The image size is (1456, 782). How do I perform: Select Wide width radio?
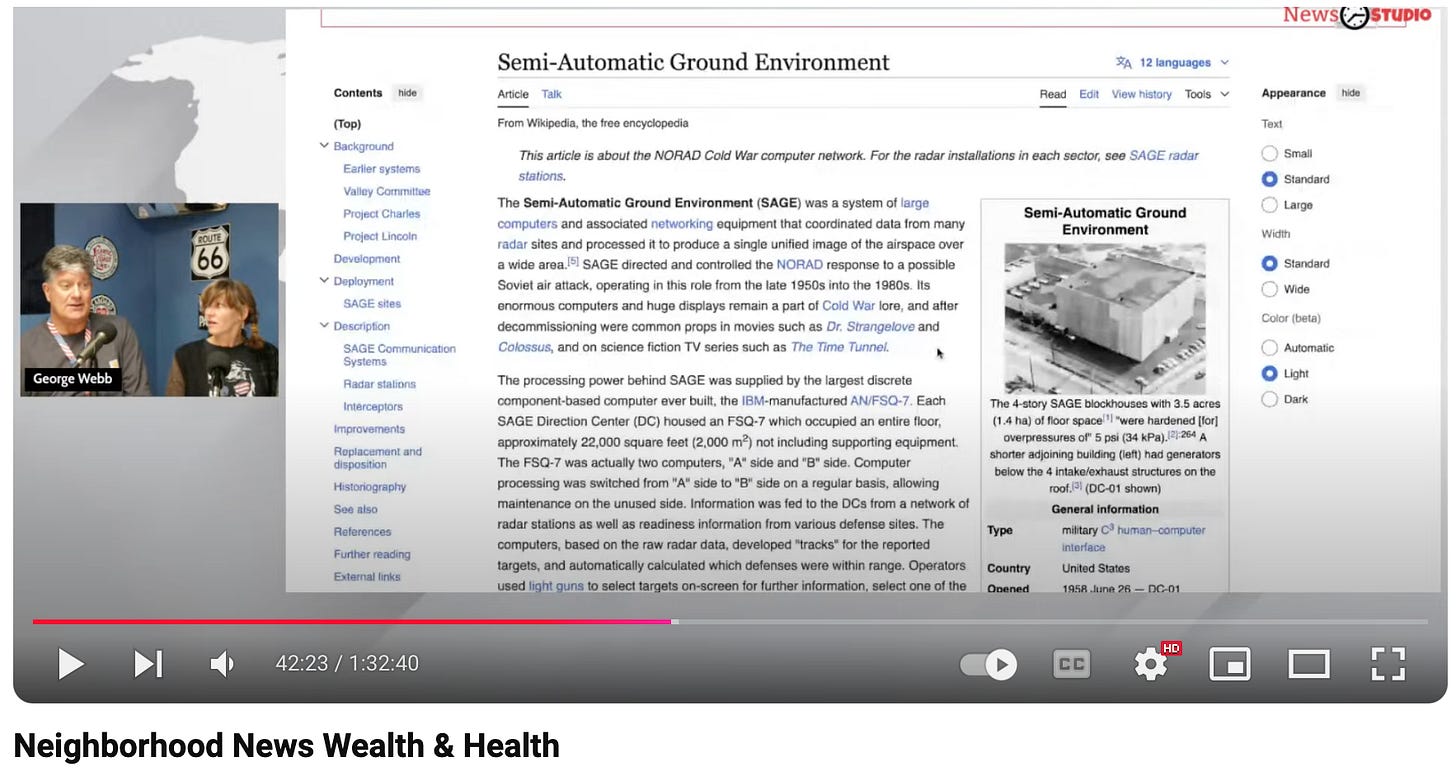pyautogui.click(x=1269, y=289)
